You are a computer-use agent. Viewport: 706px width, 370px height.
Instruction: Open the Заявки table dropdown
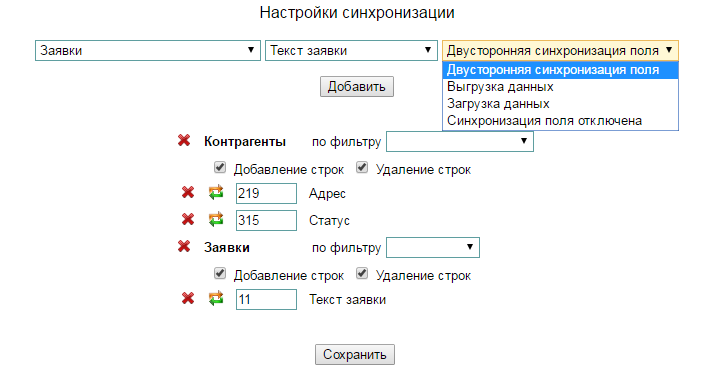coord(148,50)
